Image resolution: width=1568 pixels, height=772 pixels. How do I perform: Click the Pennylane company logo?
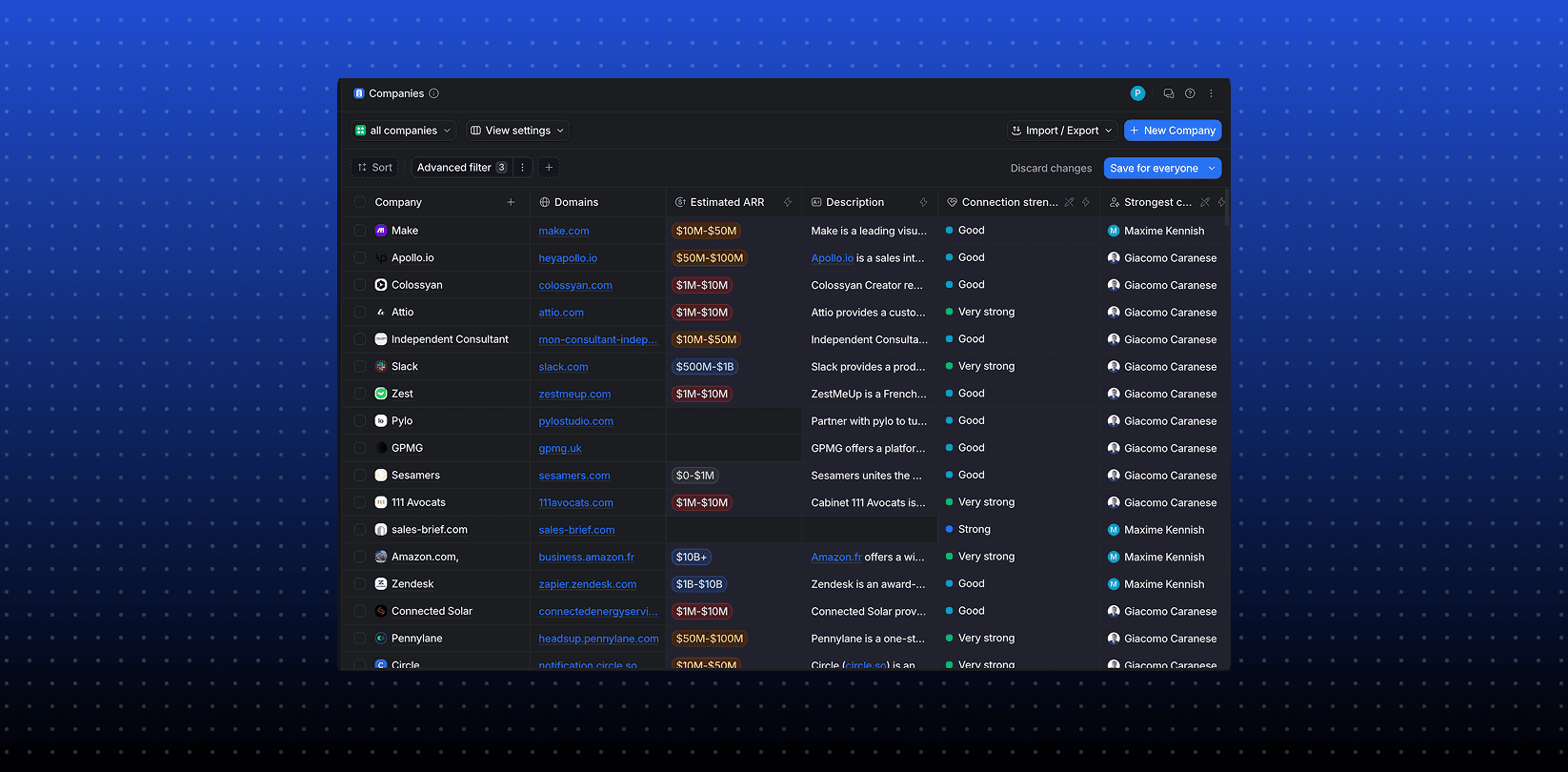(381, 639)
